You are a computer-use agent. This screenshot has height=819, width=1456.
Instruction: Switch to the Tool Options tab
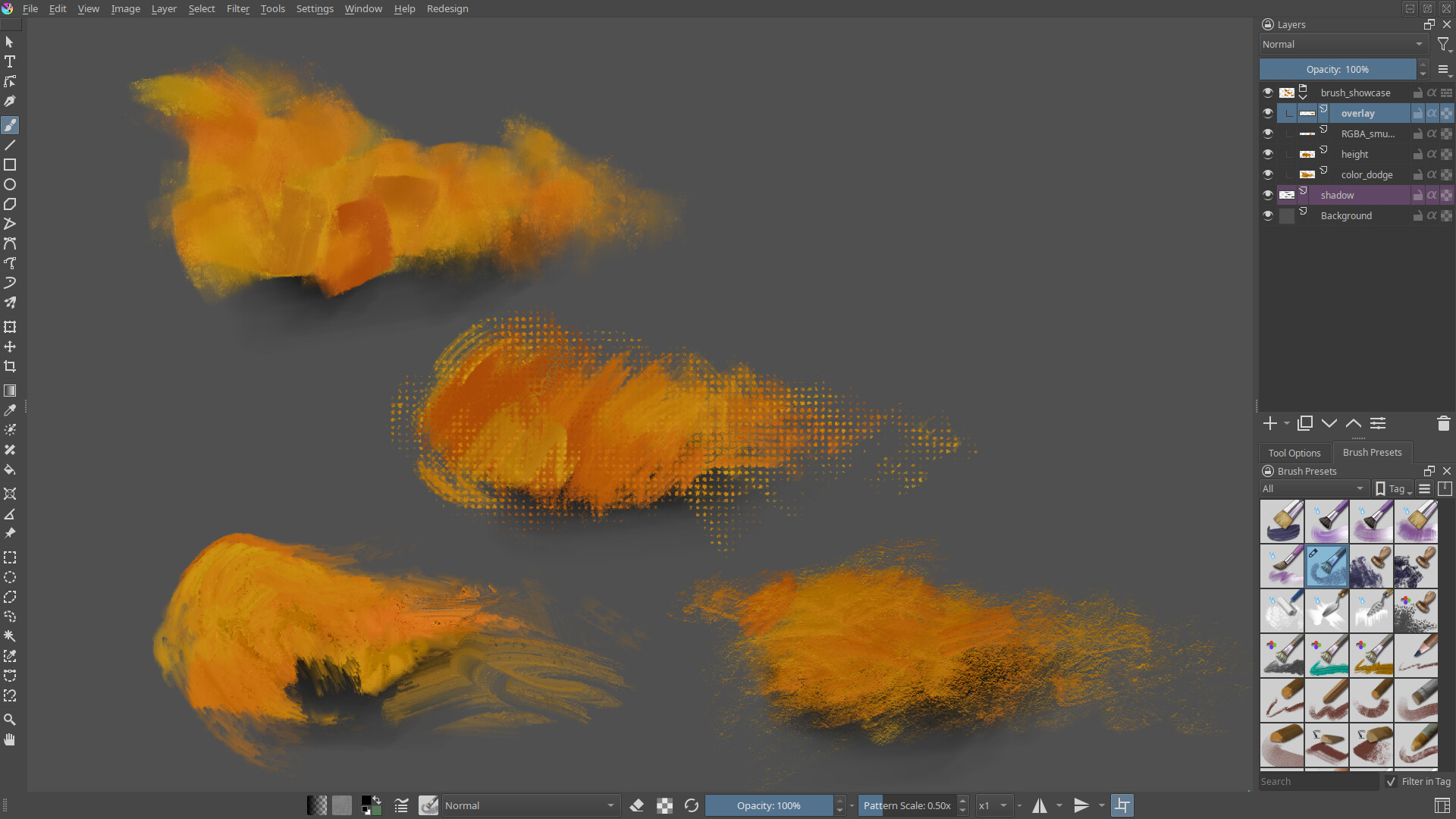[x=1294, y=453]
